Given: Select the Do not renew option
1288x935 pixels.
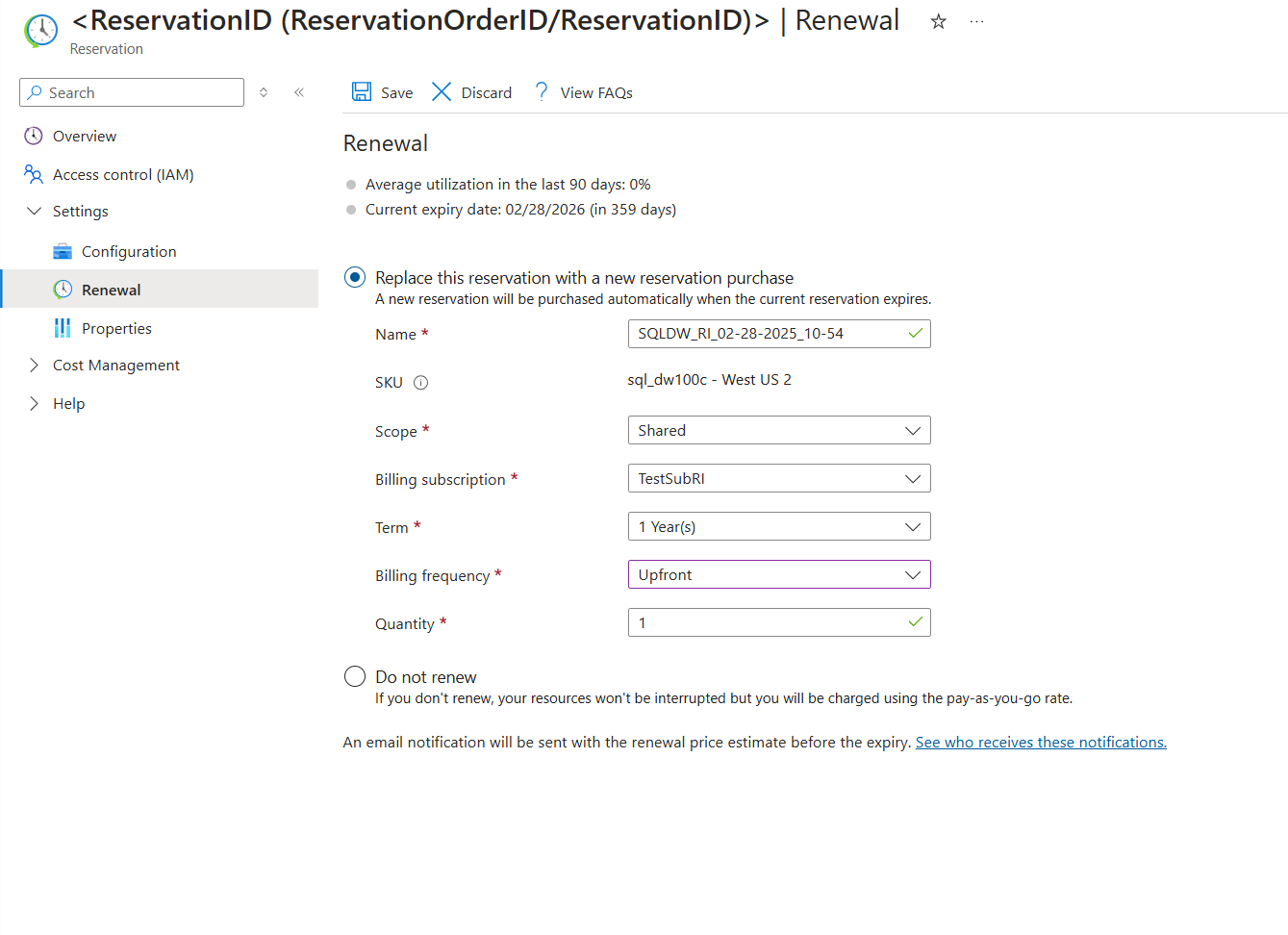Looking at the screenshot, I should coord(355,677).
